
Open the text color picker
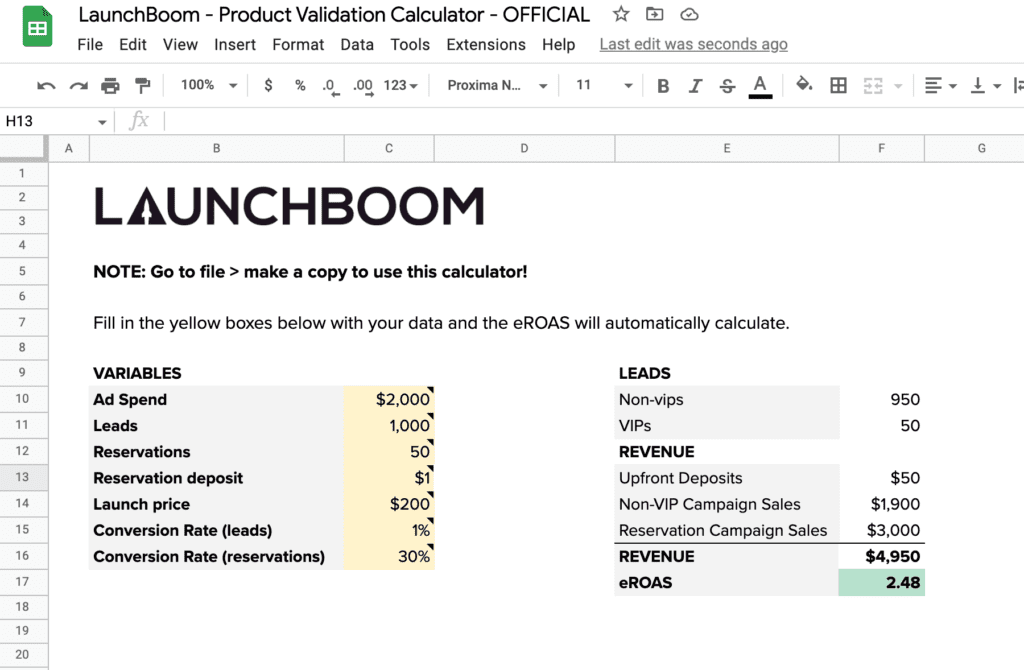pos(760,86)
